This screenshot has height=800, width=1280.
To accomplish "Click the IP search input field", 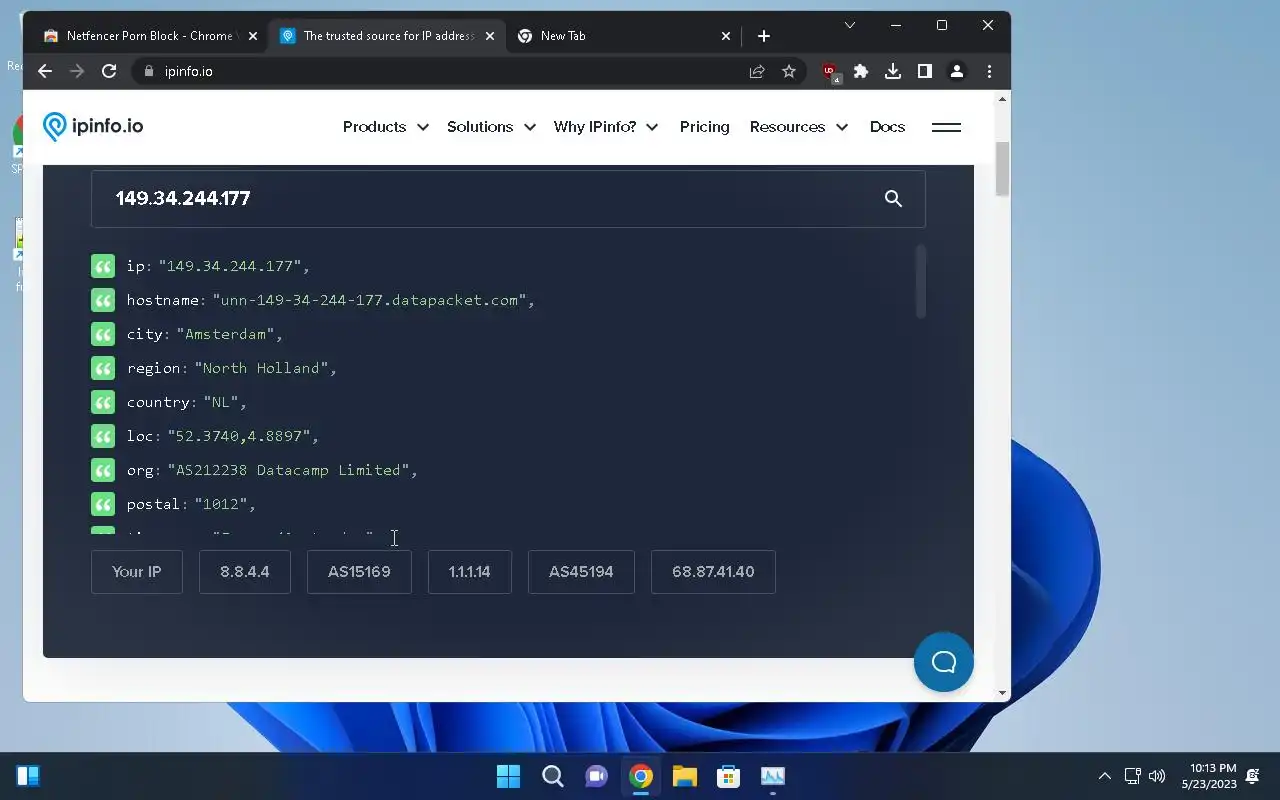I will point(508,199).
